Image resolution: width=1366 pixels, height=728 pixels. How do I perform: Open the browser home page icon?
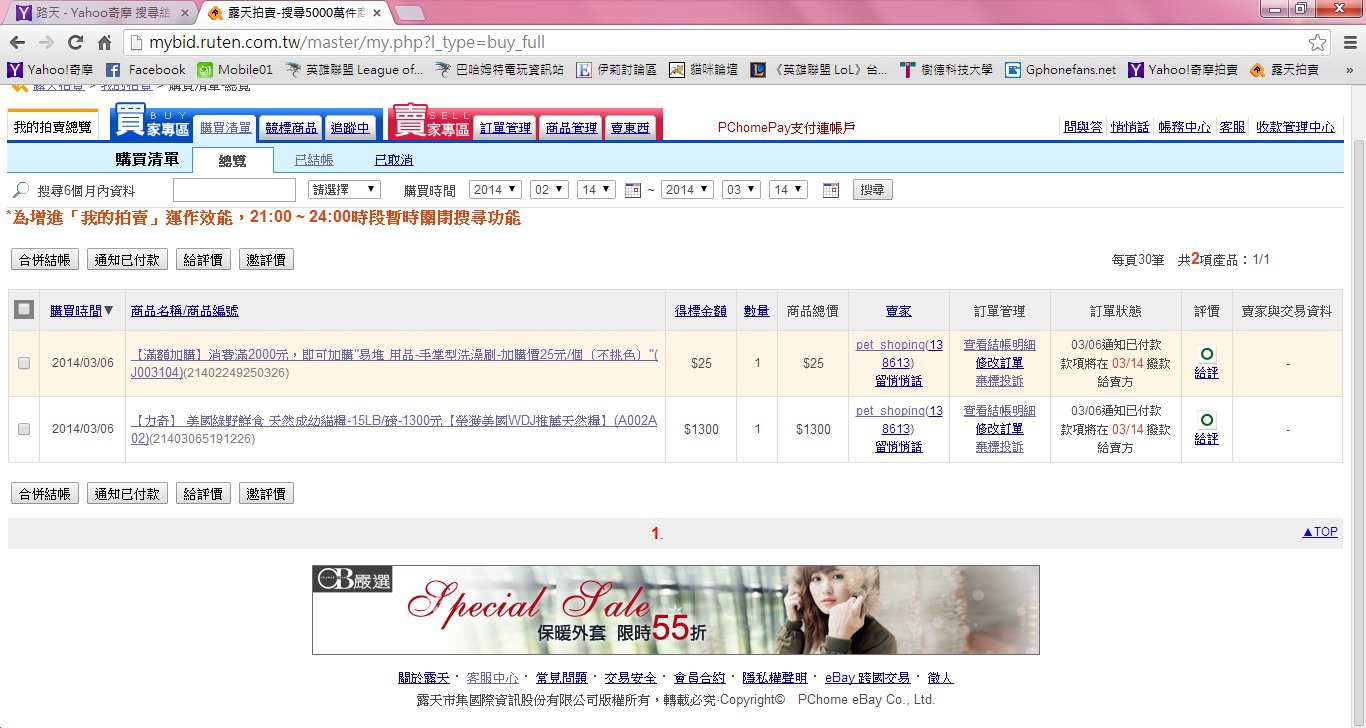(x=104, y=43)
